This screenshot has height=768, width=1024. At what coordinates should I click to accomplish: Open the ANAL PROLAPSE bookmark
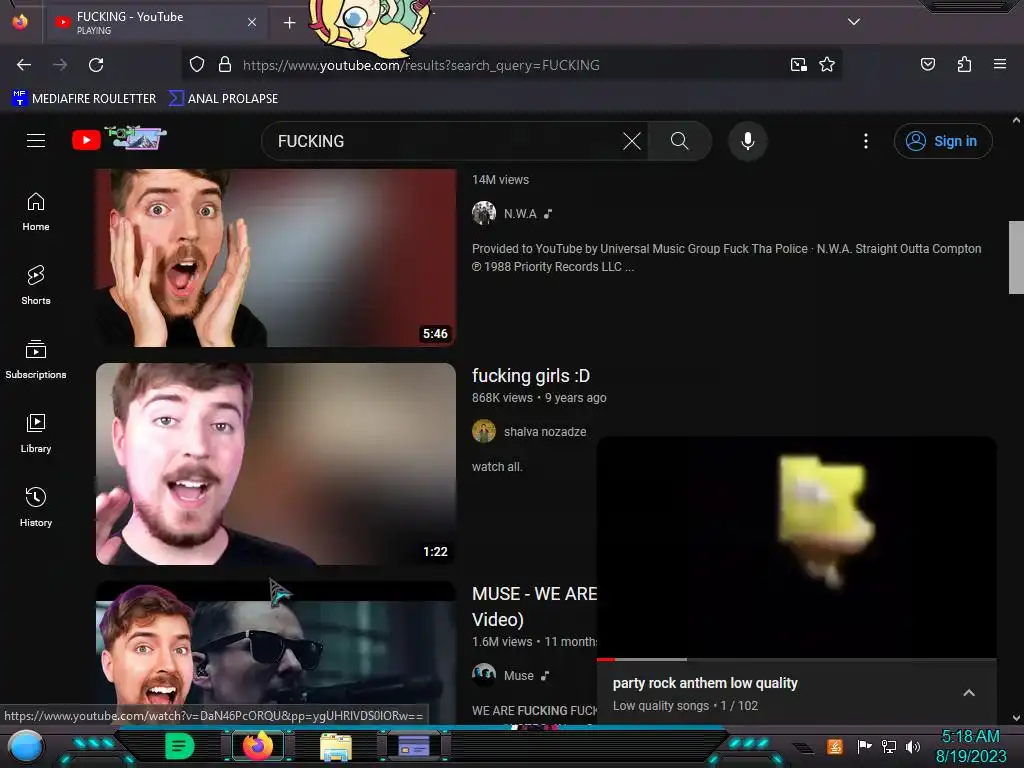(x=223, y=99)
